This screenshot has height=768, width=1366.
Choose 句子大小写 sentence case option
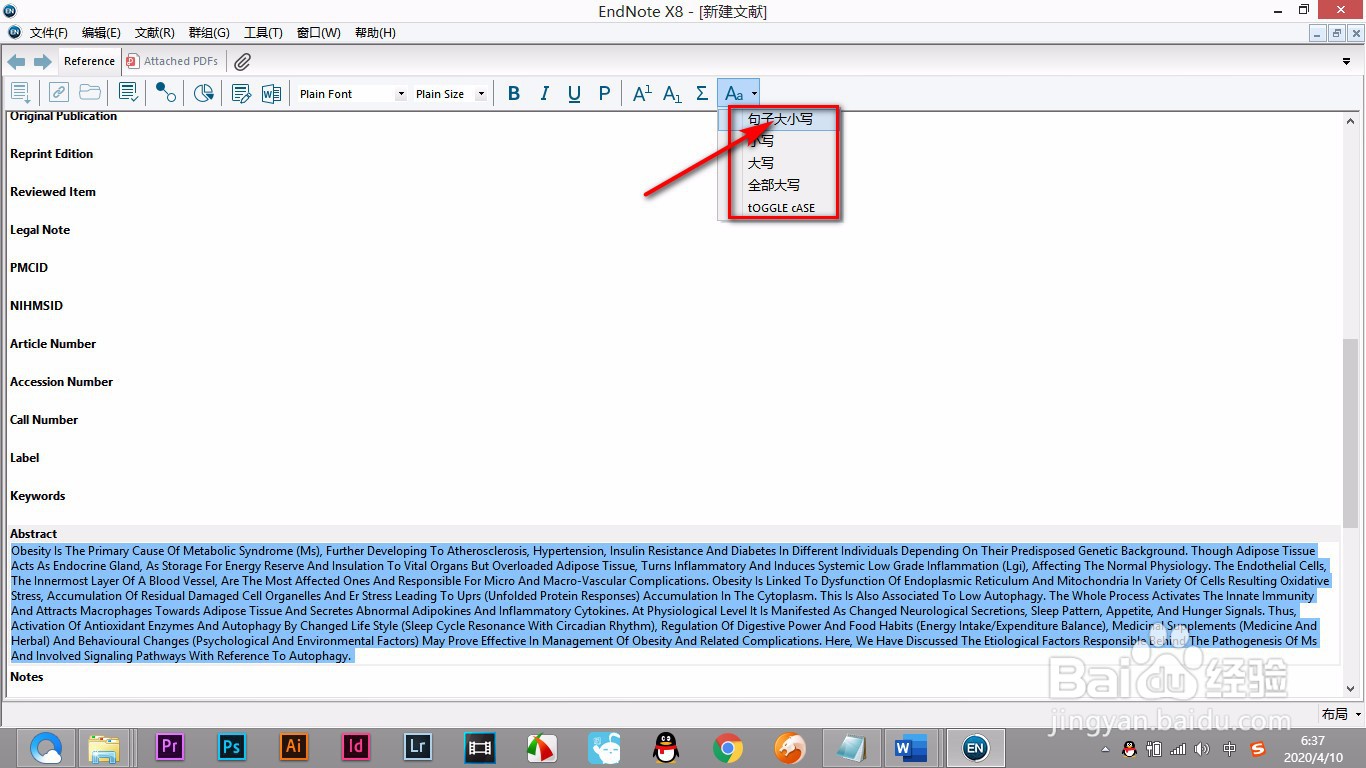click(x=781, y=119)
